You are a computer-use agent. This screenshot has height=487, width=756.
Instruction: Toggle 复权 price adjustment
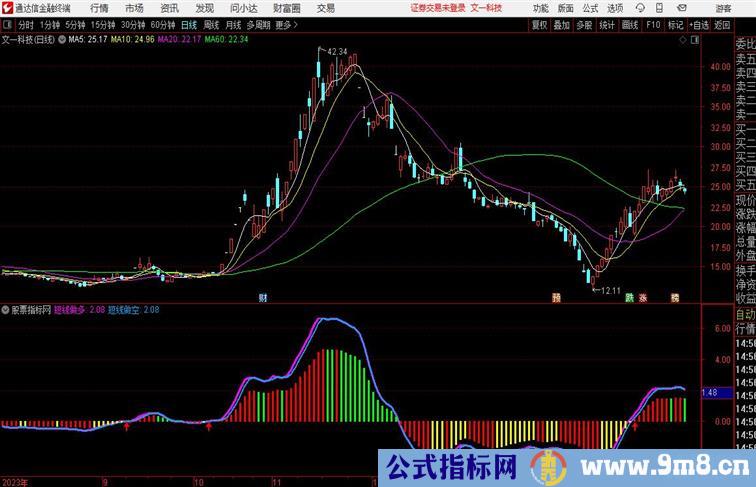tap(539, 25)
